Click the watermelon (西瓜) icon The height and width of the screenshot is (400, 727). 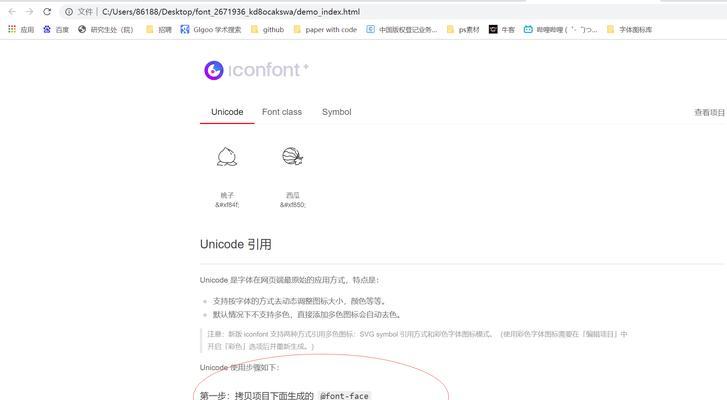[x=293, y=157]
